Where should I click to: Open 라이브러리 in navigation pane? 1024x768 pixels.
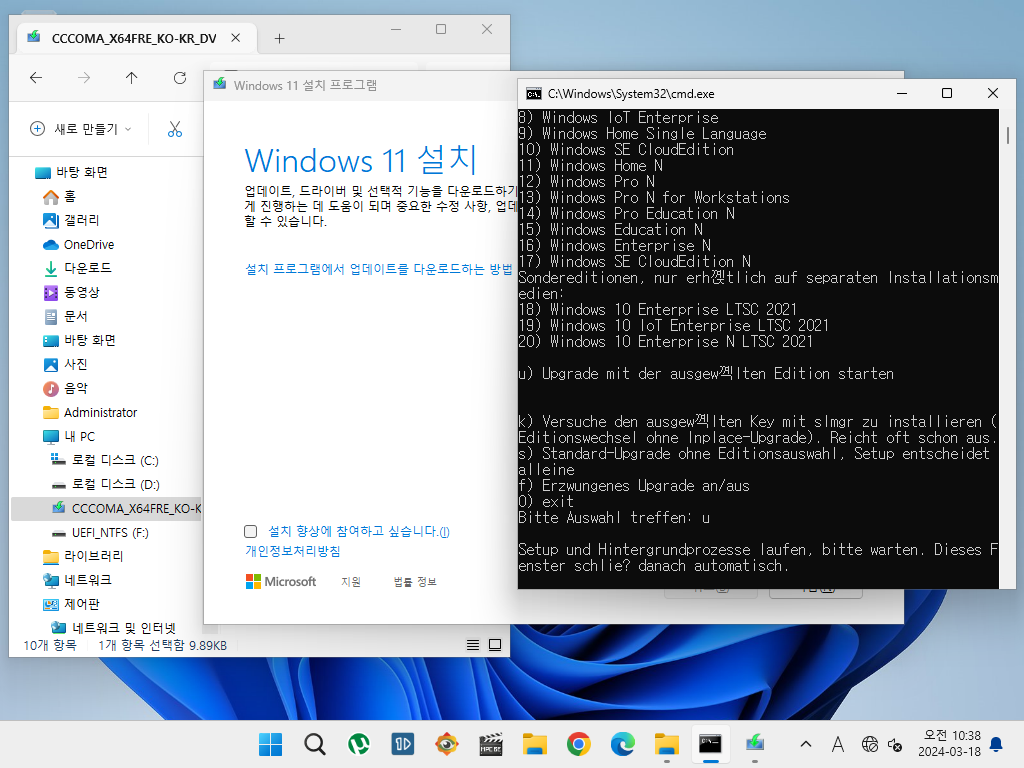click(83, 556)
